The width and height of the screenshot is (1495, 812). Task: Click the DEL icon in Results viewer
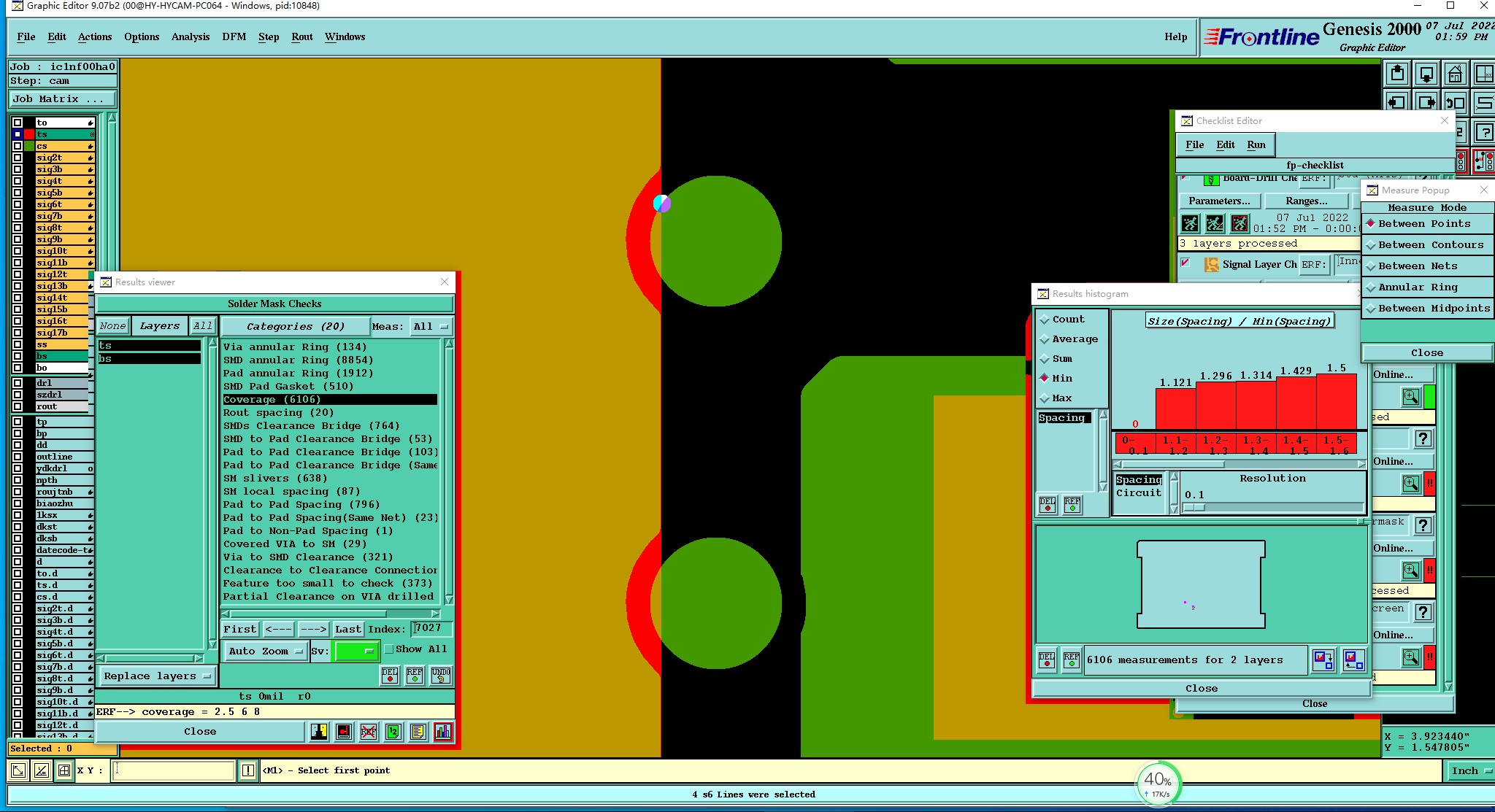click(390, 676)
